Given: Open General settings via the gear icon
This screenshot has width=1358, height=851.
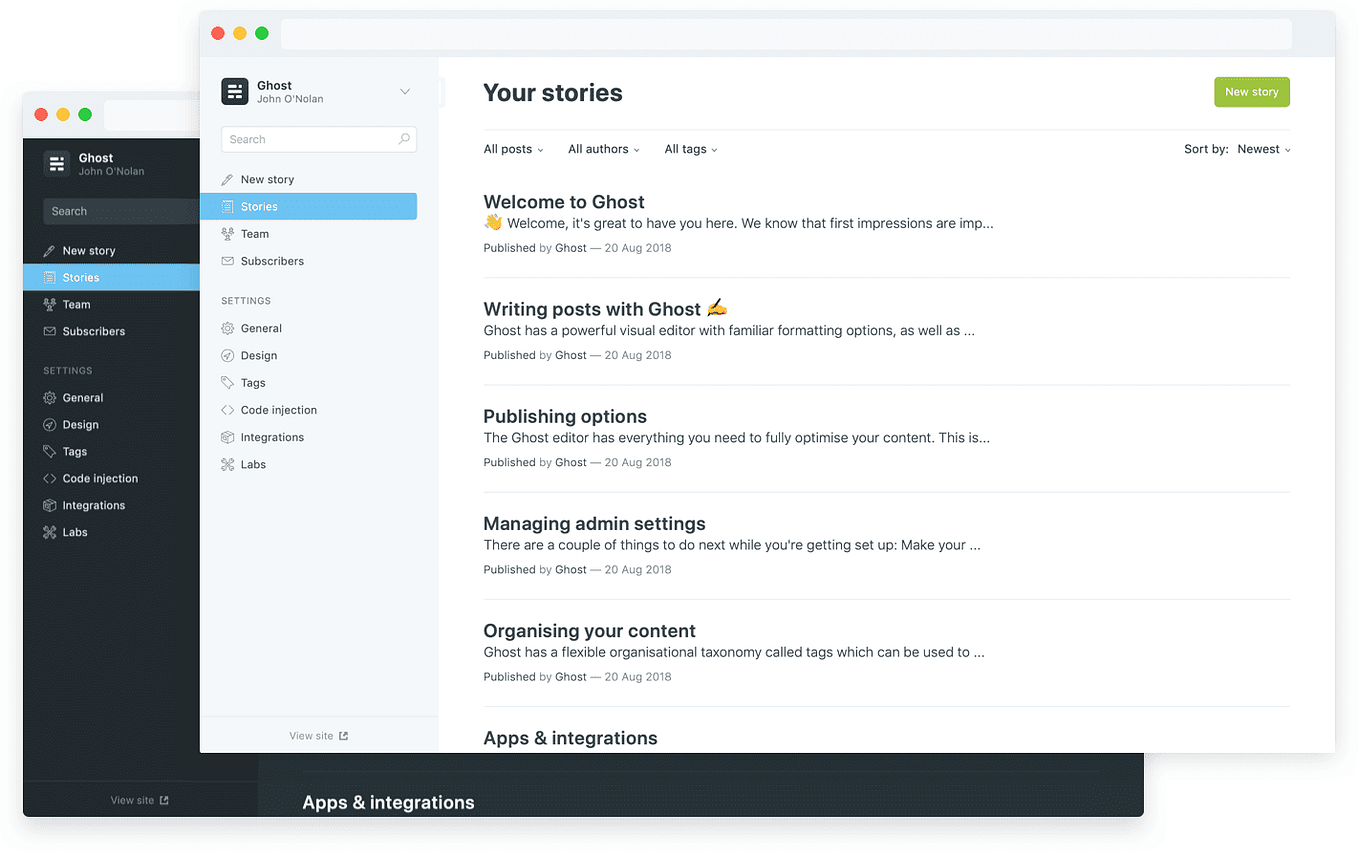Looking at the screenshot, I should coord(228,328).
